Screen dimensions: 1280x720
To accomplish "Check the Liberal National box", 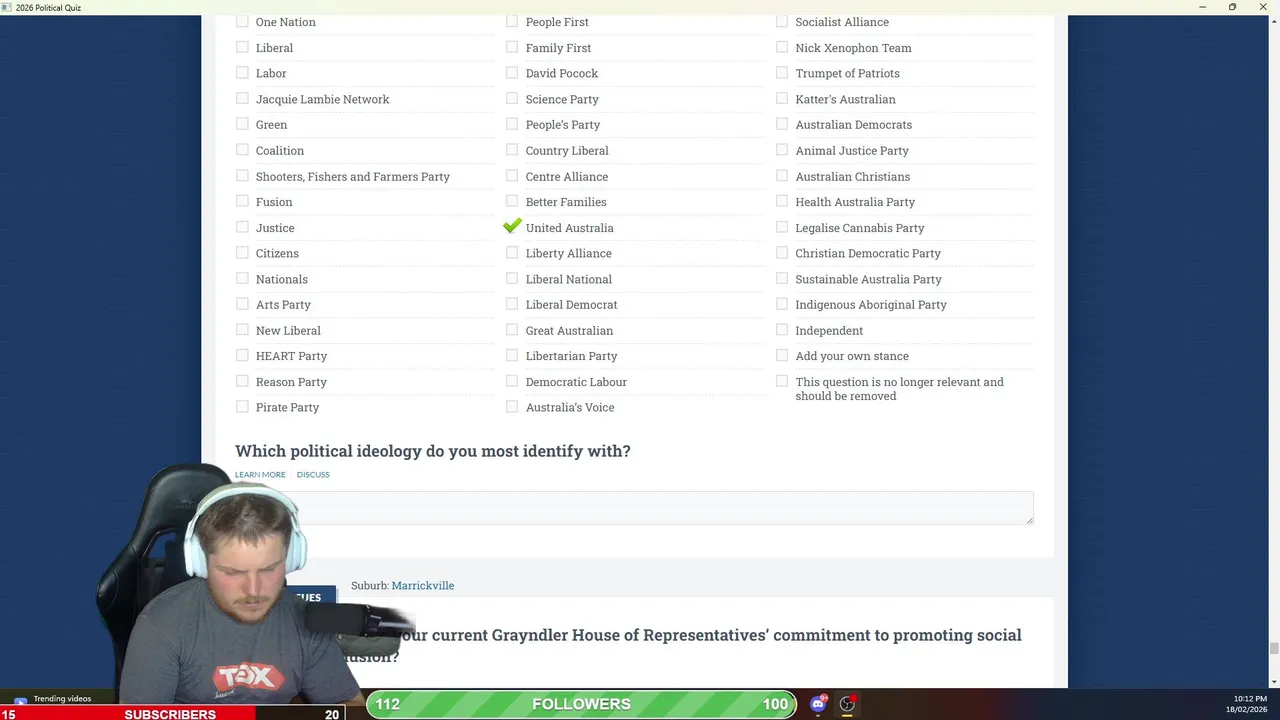I will point(512,278).
